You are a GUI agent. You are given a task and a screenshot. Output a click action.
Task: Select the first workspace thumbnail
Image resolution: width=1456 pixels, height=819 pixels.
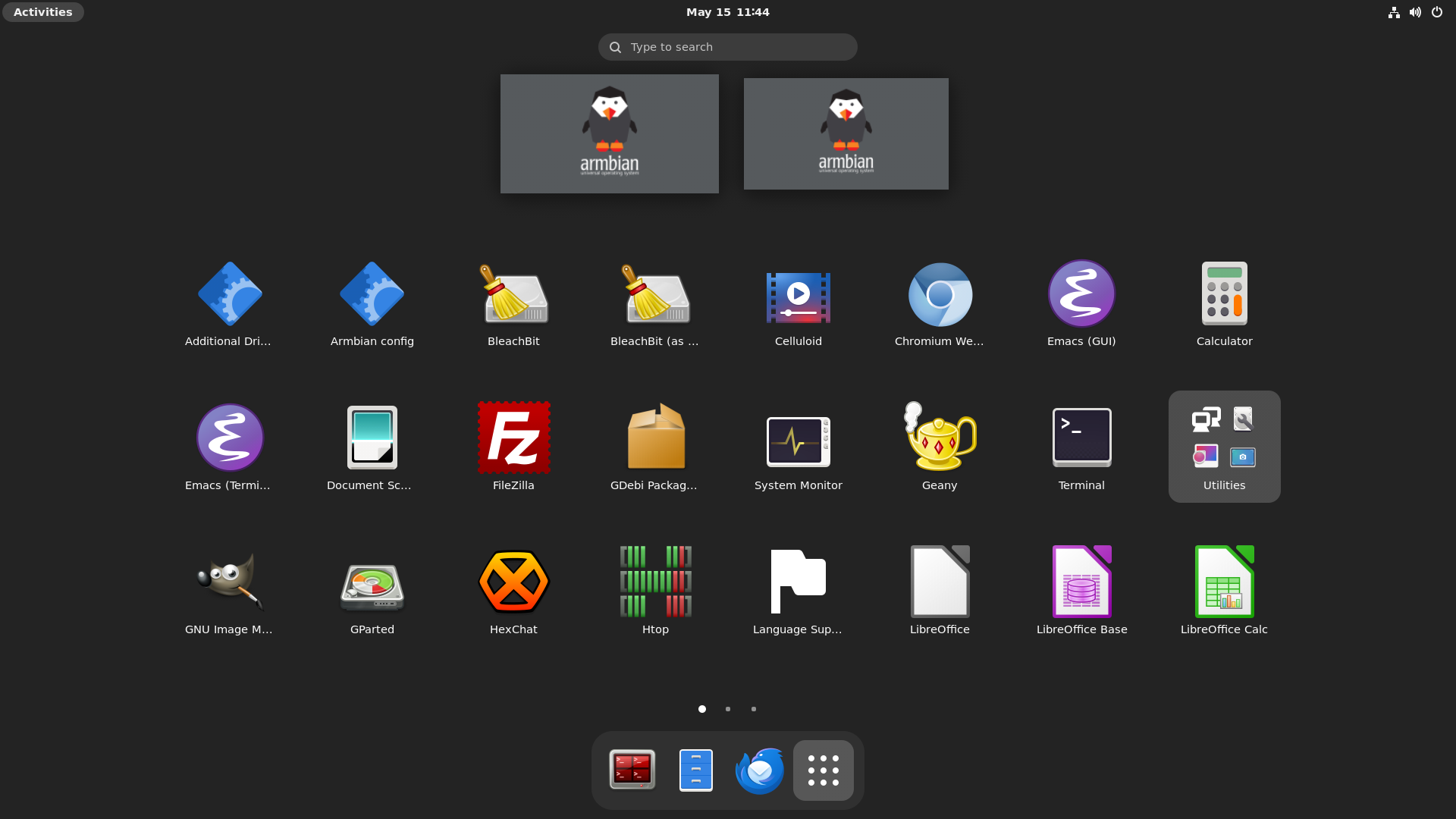coord(610,133)
